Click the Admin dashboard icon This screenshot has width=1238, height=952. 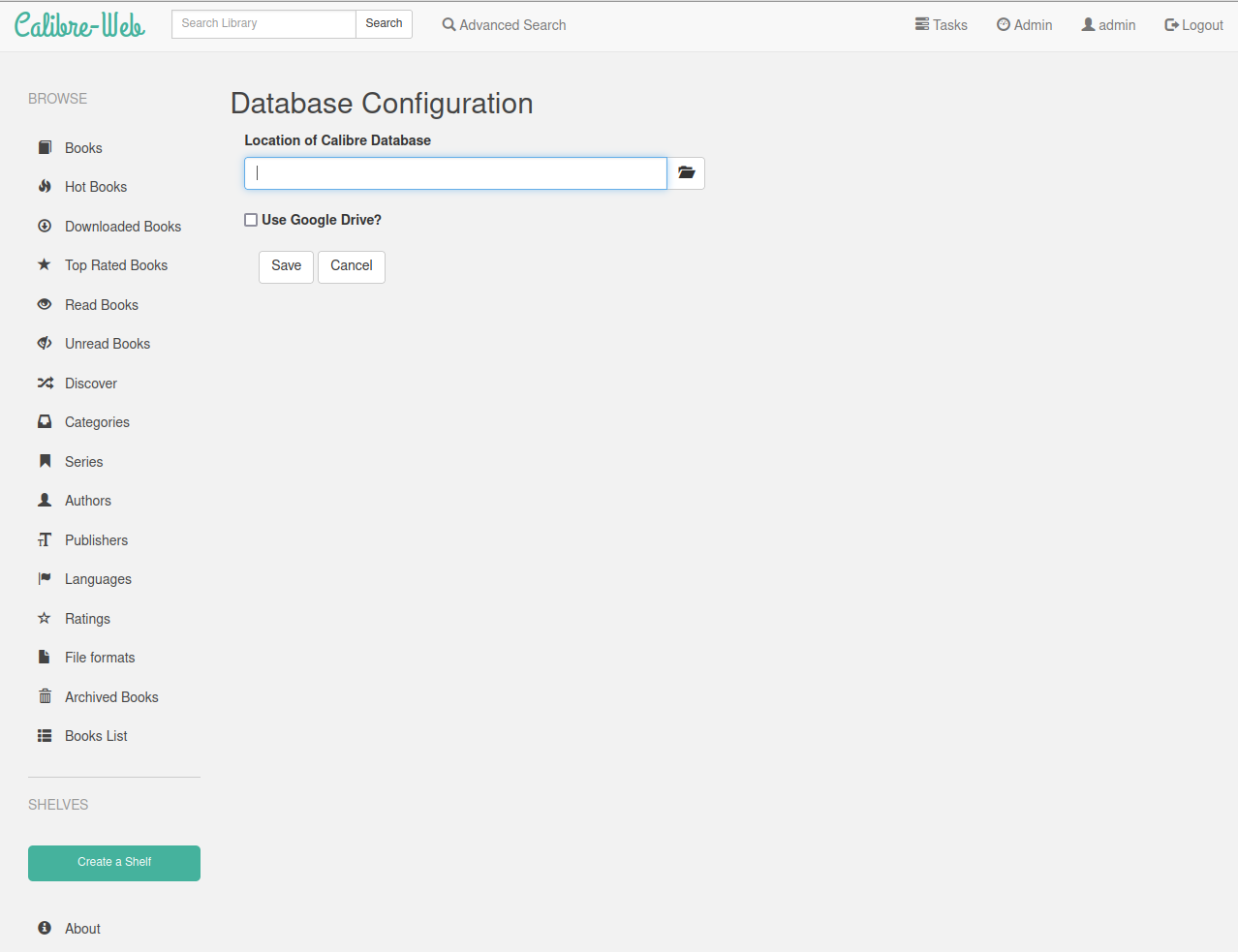(1004, 24)
